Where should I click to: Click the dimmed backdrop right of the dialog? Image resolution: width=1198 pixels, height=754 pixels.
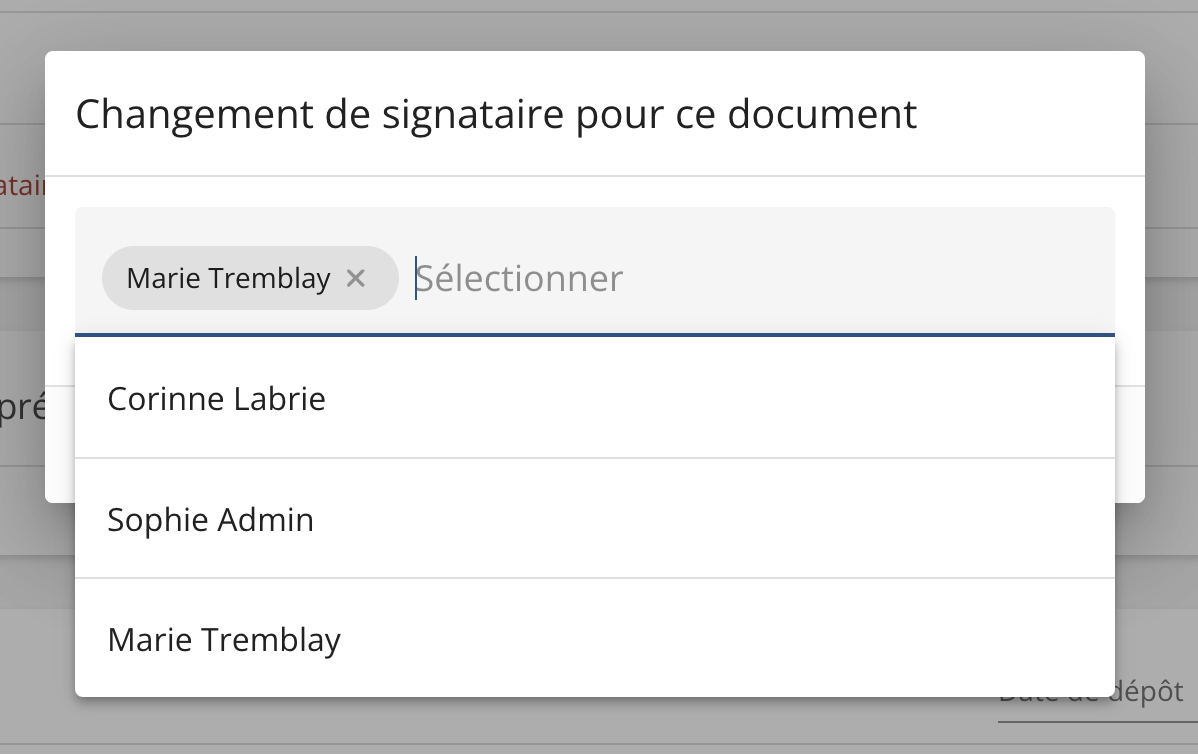point(1172,300)
